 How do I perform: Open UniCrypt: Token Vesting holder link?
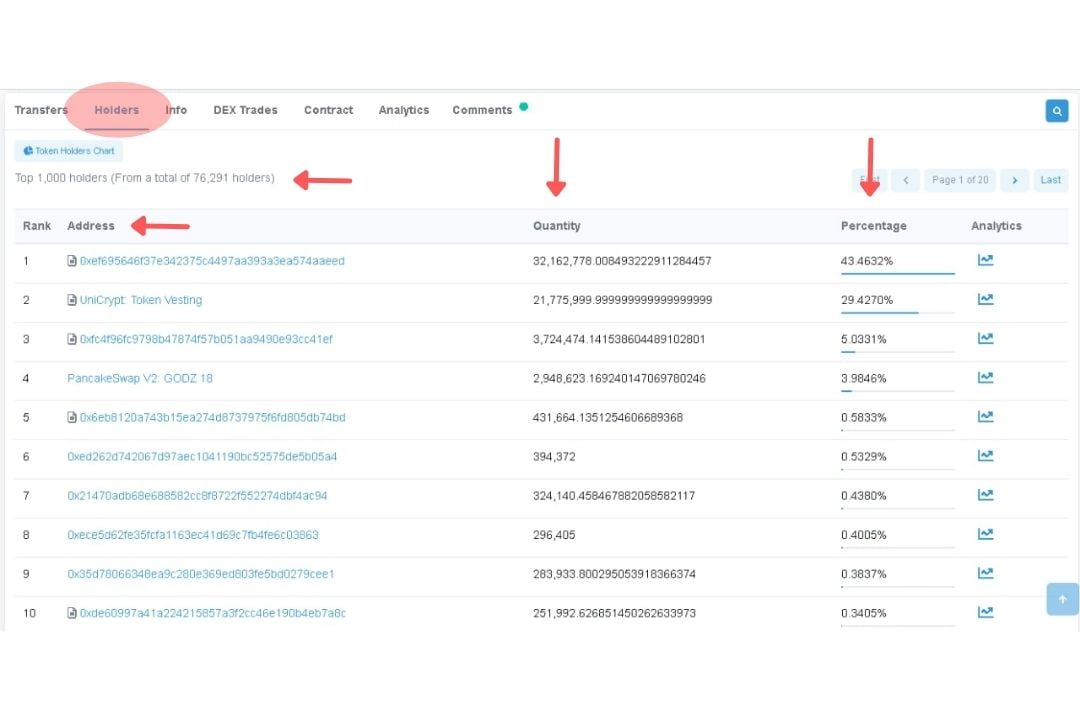tap(141, 300)
